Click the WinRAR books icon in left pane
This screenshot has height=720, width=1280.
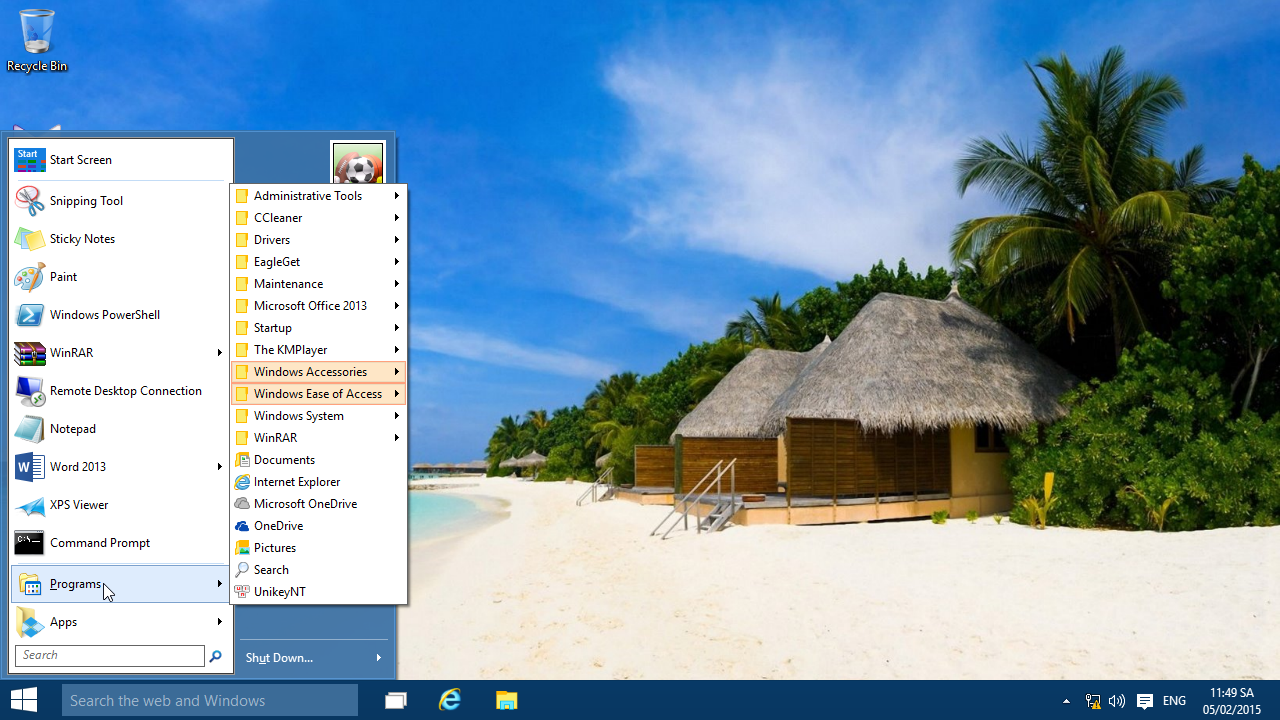(x=29, y=353)
